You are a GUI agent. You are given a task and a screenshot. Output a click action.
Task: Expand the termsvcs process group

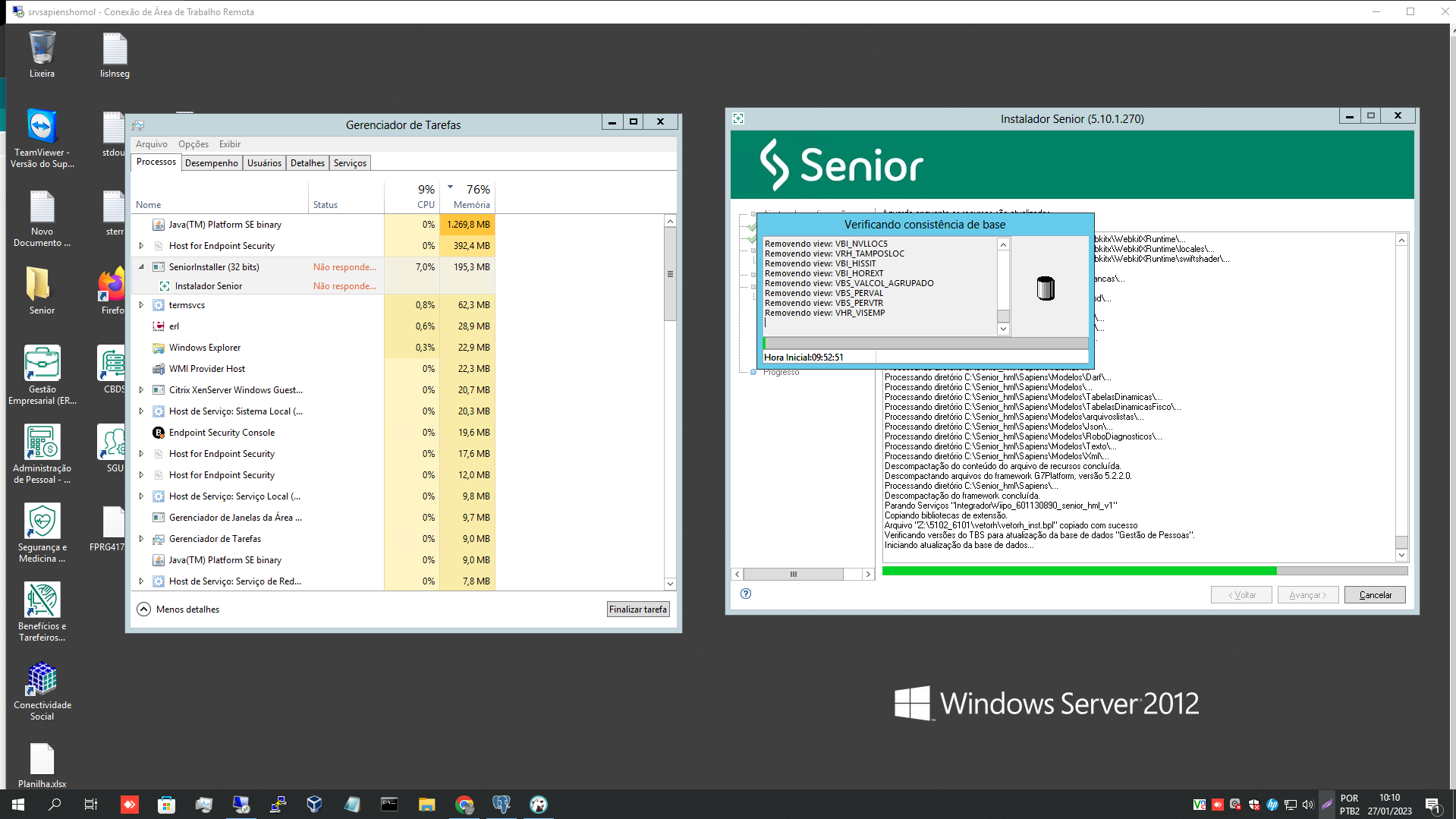pos(141,305)
